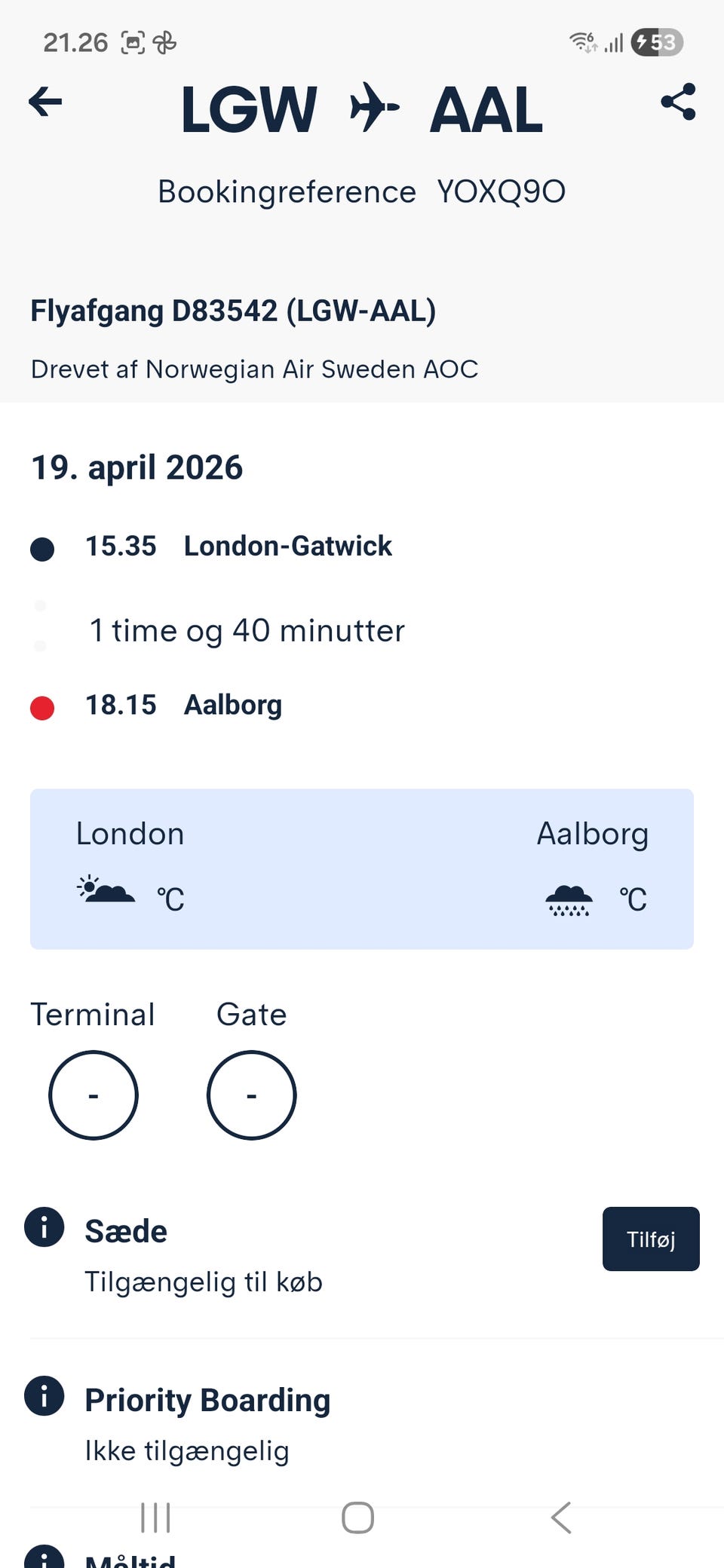Tap the booking reference YOXQ9O
The image size is (724, 1568).
pyautogui.click(x=501, y=192)
